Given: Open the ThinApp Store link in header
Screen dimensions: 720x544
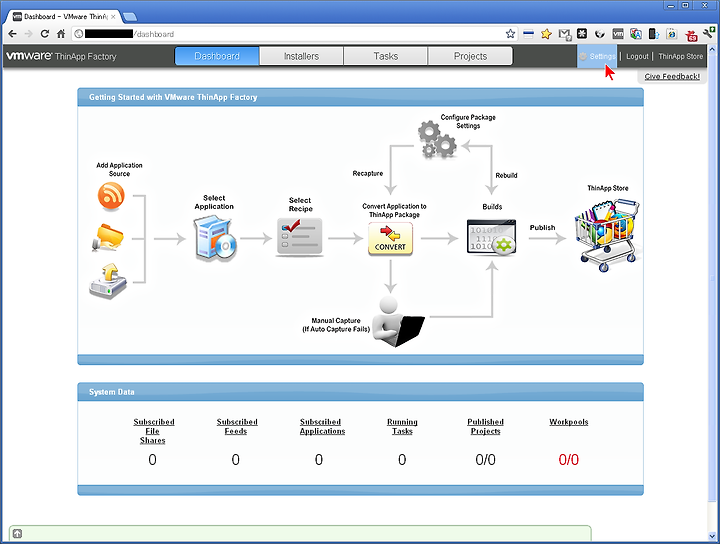Looking at the screenshot, I should point(681,56).
